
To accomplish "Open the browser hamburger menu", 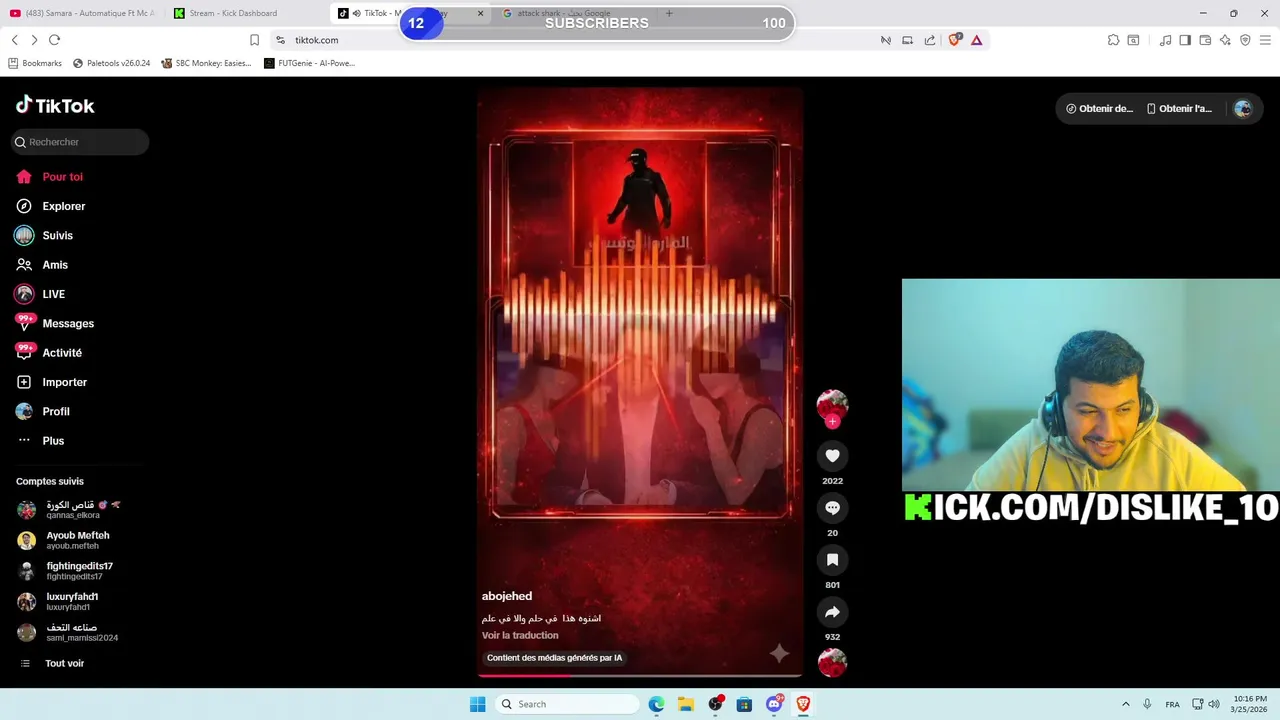I will [1265, 40].
